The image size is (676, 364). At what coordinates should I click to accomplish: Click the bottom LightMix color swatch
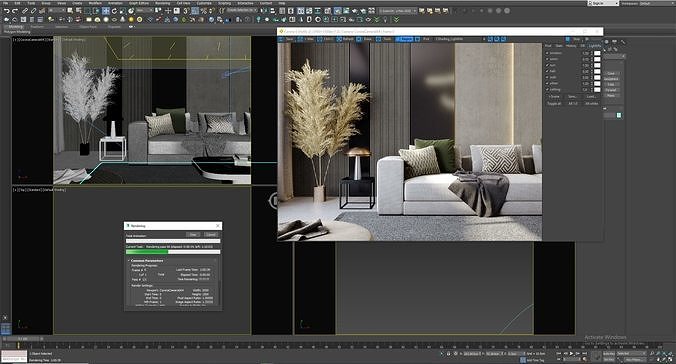pos(597,90)
